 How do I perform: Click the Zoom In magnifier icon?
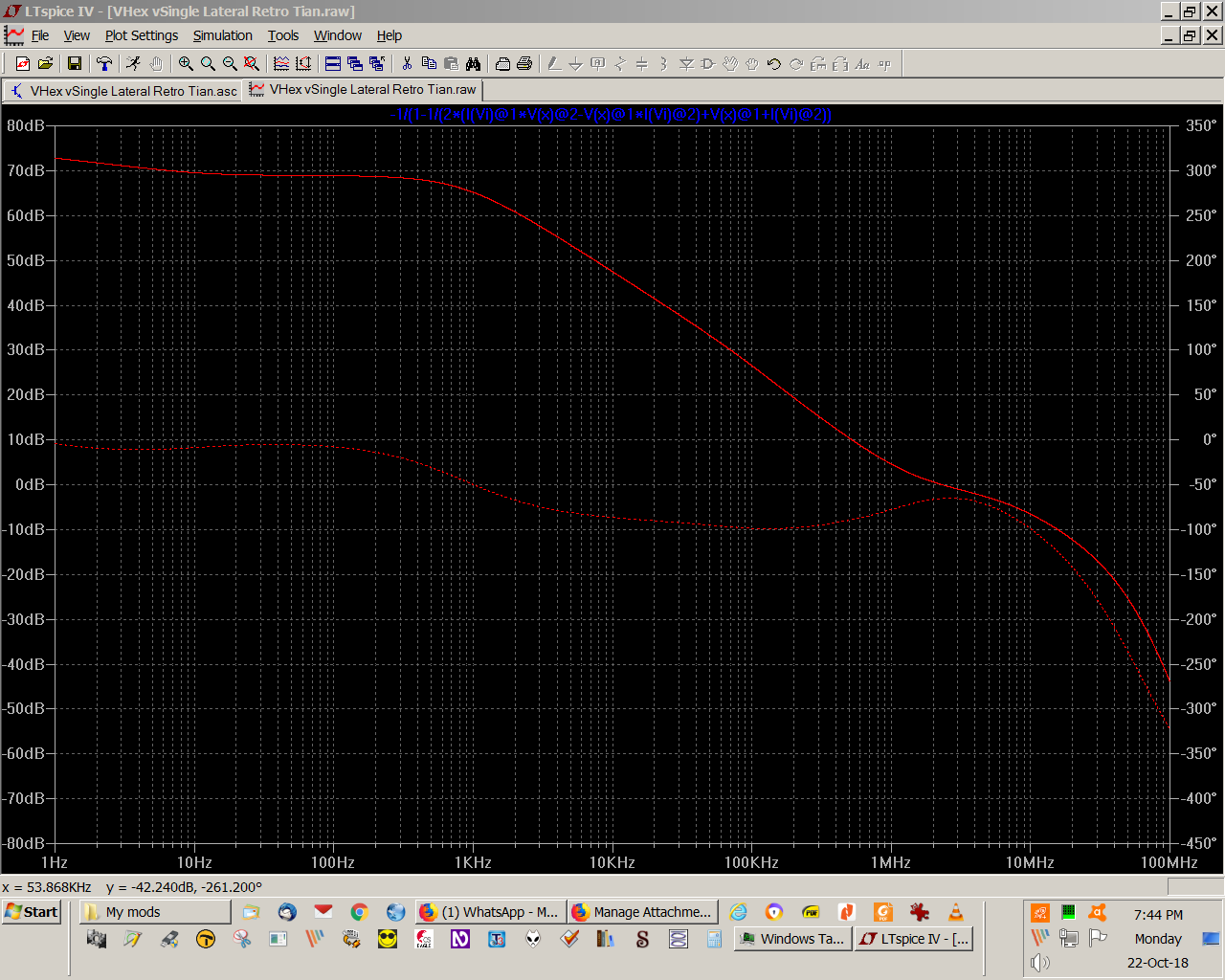pos(186,64)
